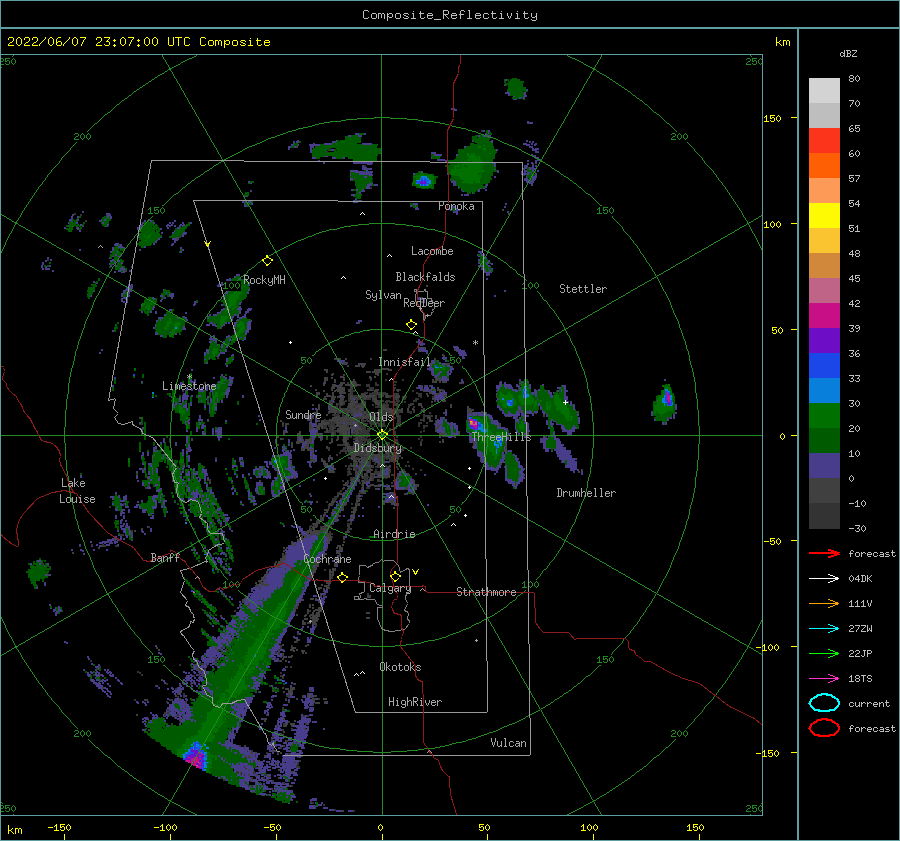Click the yellow diamond marker above Calgary

click(x=395, y=576)
